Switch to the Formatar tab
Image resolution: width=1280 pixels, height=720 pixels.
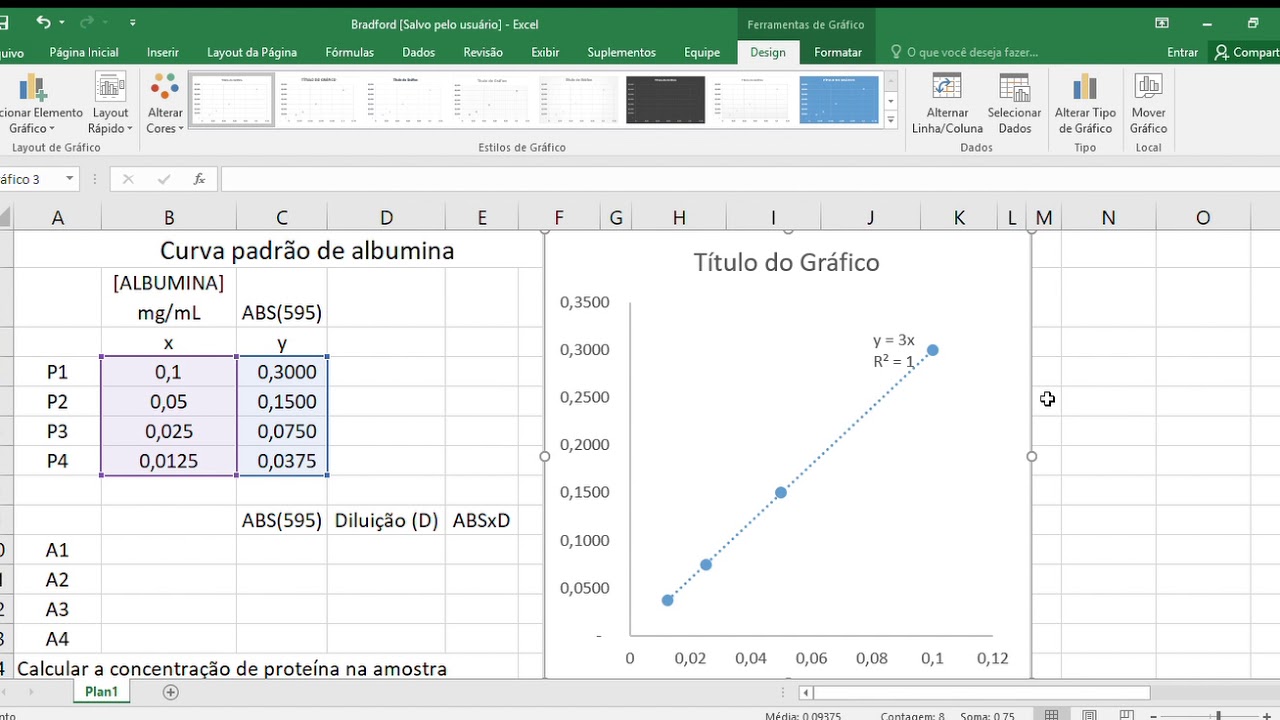838,52
